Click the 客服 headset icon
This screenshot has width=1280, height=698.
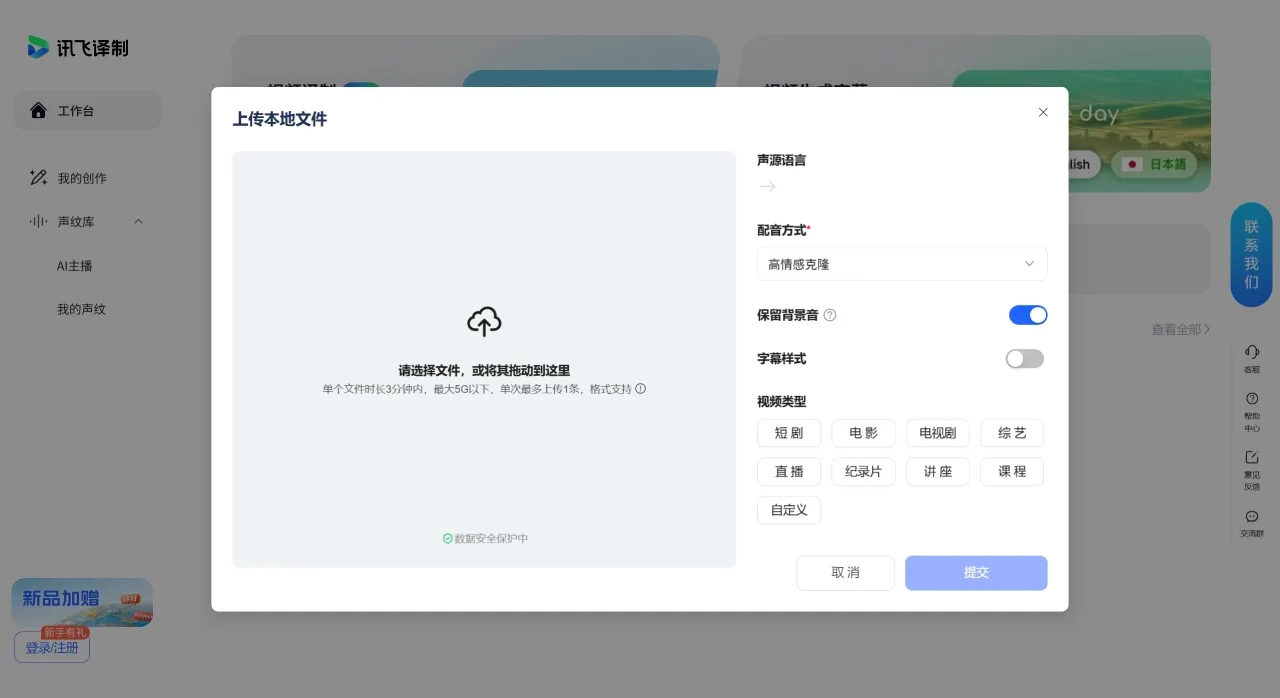coord(1252,352)
